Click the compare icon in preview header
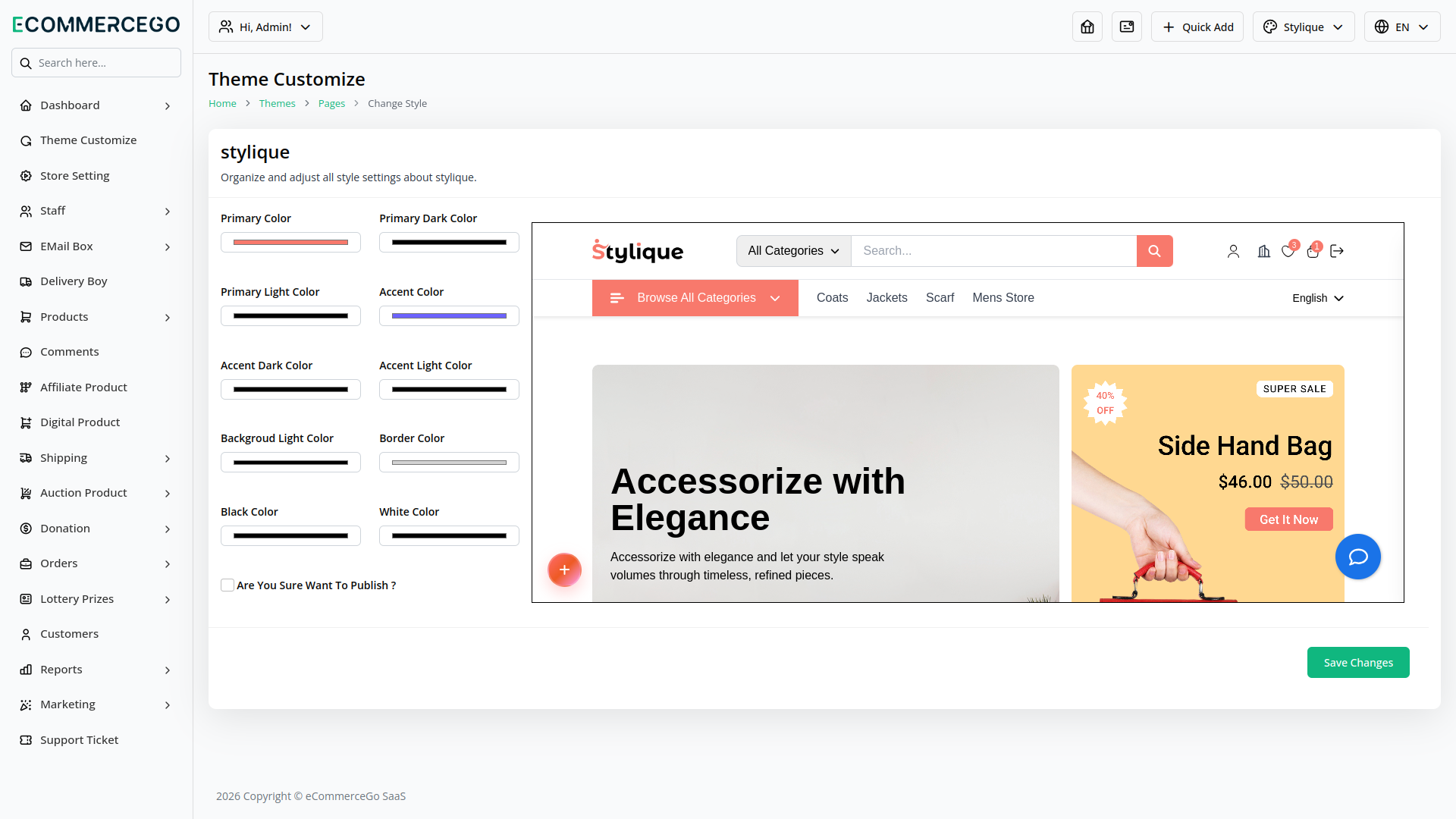The image size is (1456, 819). pos(1263,251)
